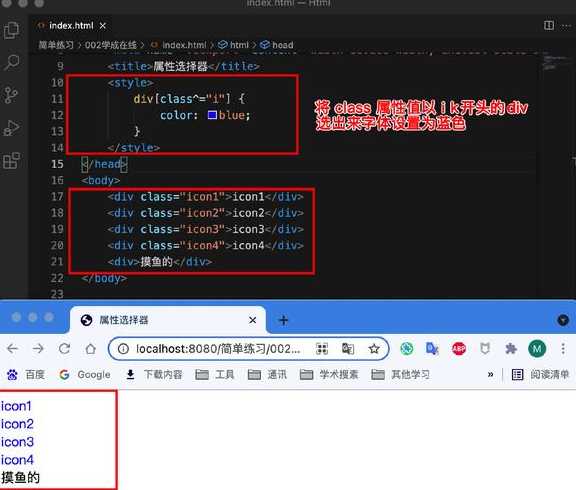Click 摸鱼的 text on the page

coord(20,478)
